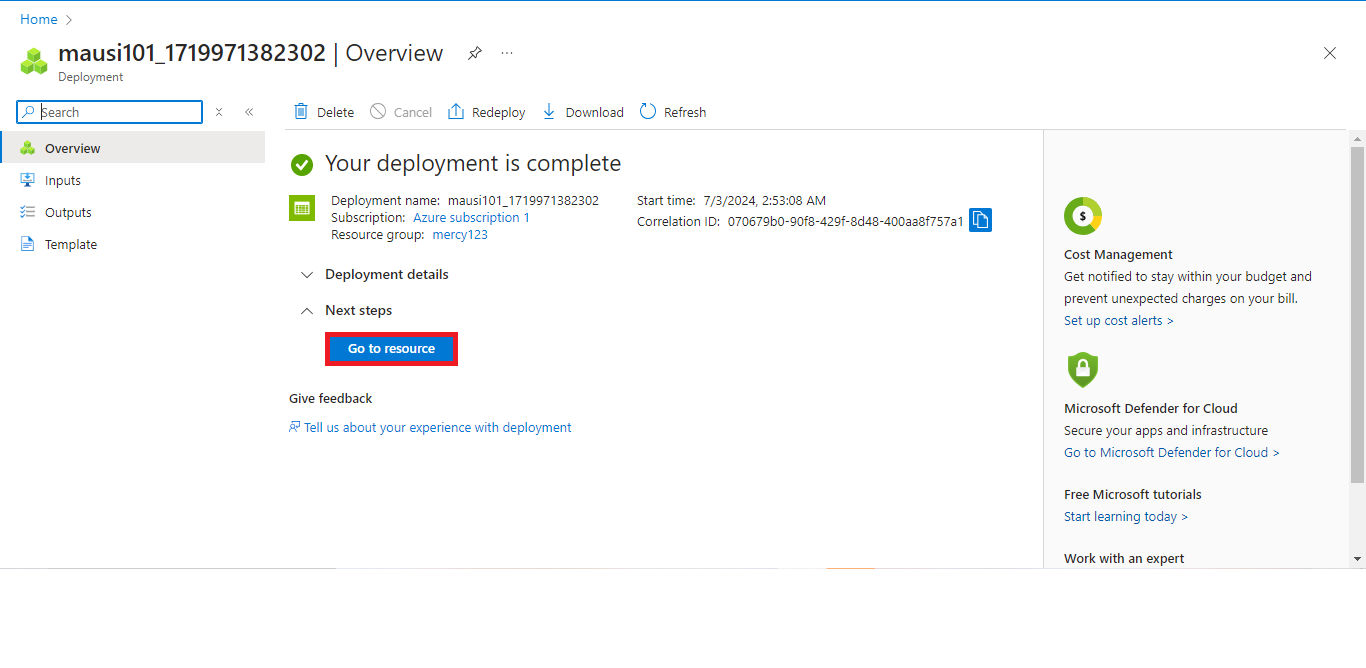
Task: Open Outputs in the sidebar
Action: point(132,212)
